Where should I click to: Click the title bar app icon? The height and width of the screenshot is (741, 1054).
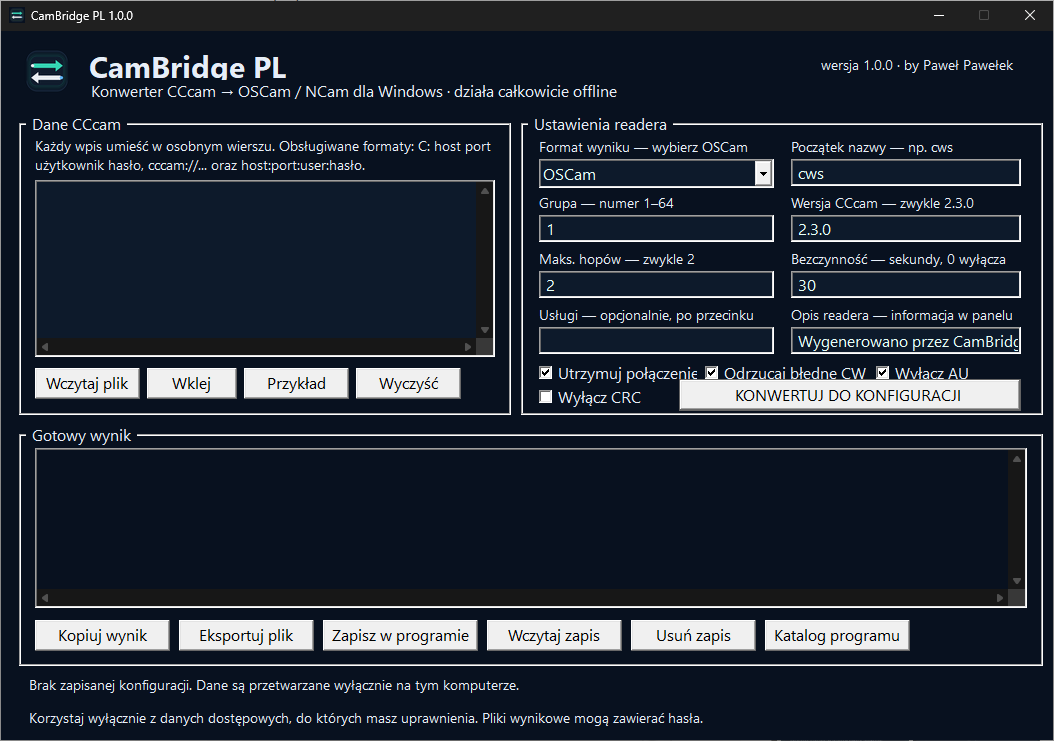[17, 15]
